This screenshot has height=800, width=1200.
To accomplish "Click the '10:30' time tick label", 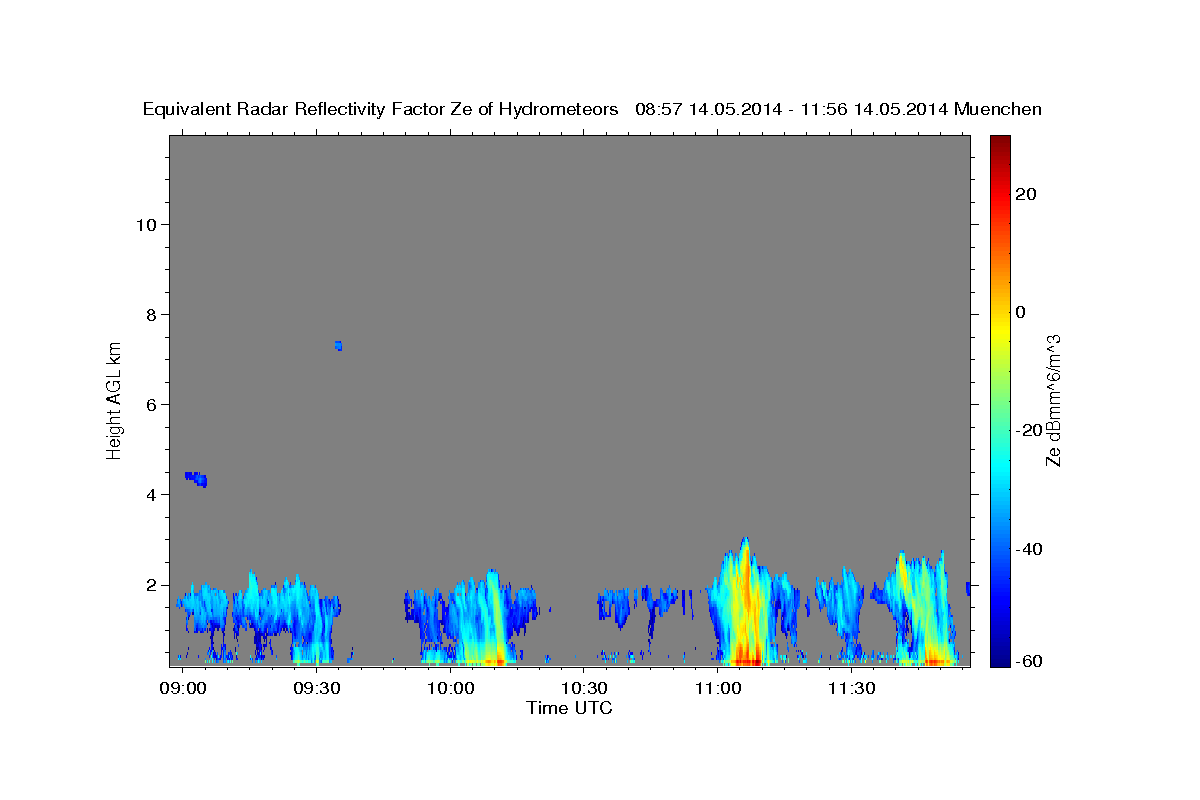I will pos(584,689).
